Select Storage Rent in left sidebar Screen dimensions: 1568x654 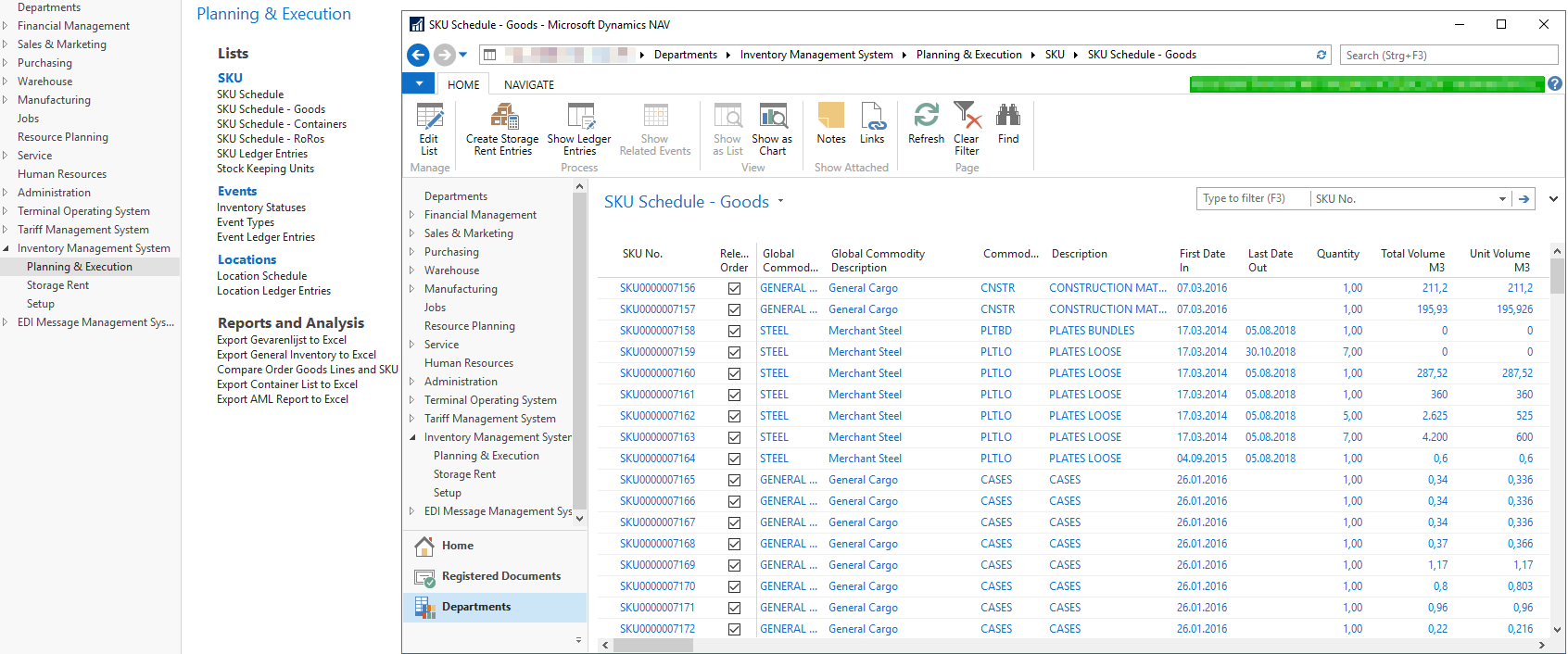(57, 285)
